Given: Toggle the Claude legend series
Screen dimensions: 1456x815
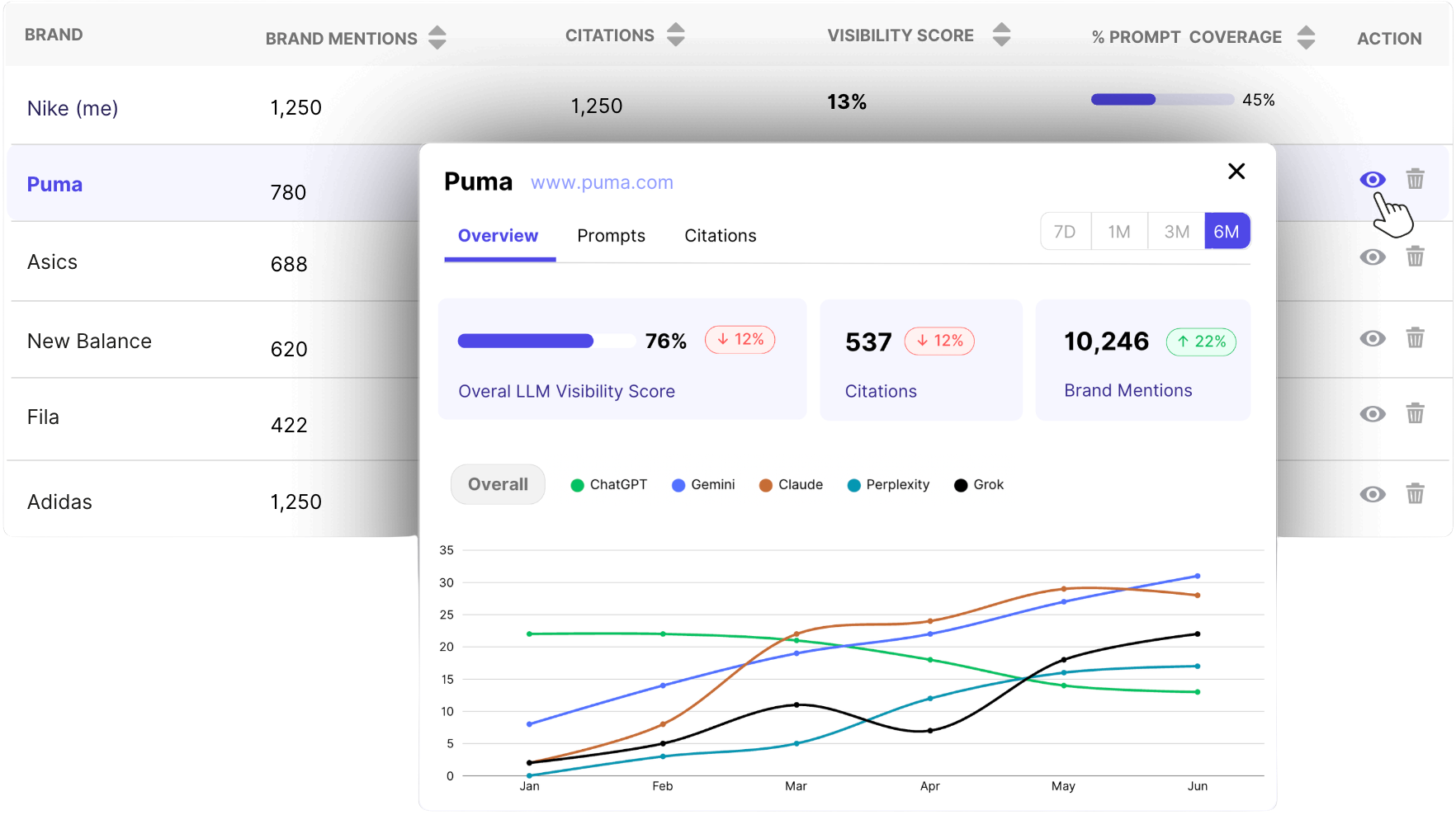Looking at the screenshot, I should [x=791, y=485].
